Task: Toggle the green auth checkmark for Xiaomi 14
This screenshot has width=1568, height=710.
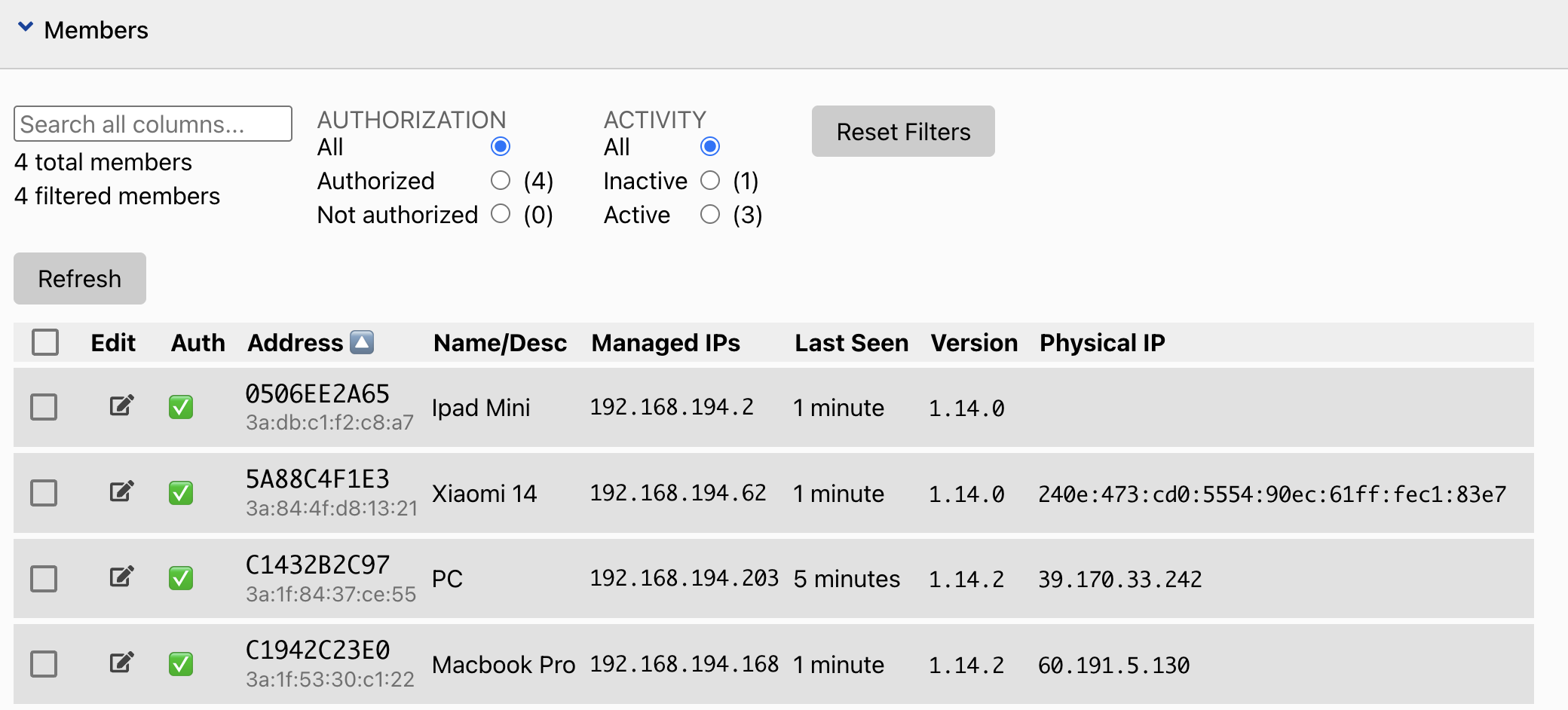Action: 181,493
